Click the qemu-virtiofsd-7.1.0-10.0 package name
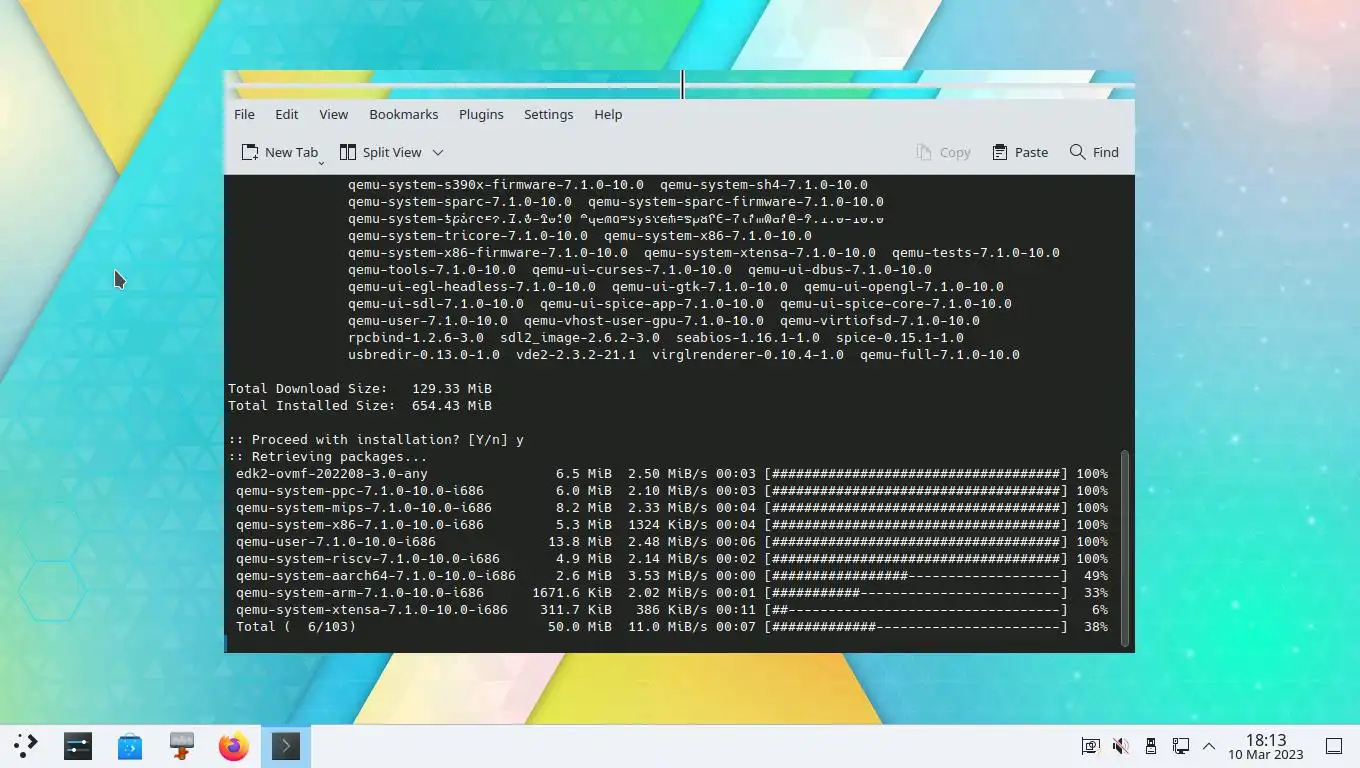This screenshot has height=768, width=1360. (x=880, y=320)
